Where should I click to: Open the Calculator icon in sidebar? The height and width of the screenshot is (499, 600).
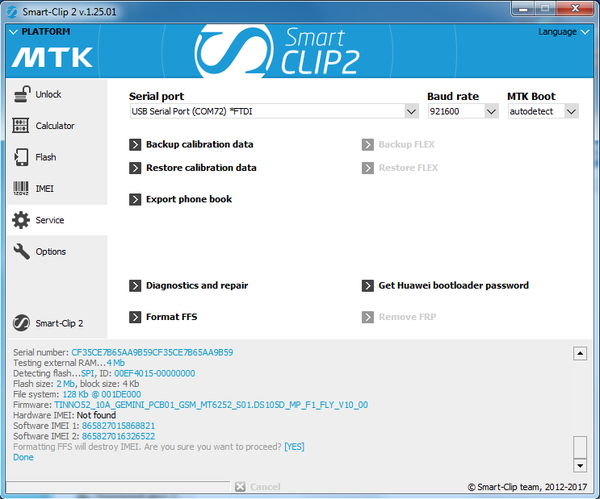coord(20,126)
